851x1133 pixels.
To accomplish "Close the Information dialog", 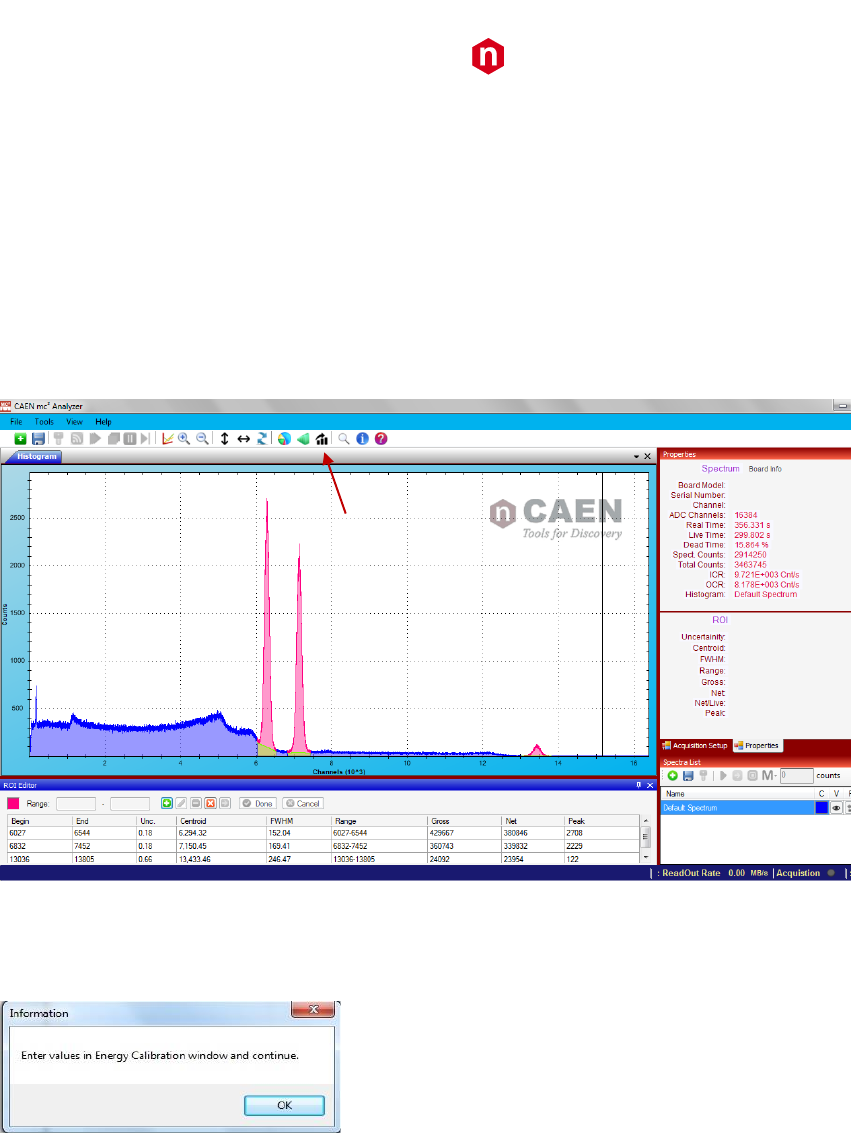I will 313,1009.
